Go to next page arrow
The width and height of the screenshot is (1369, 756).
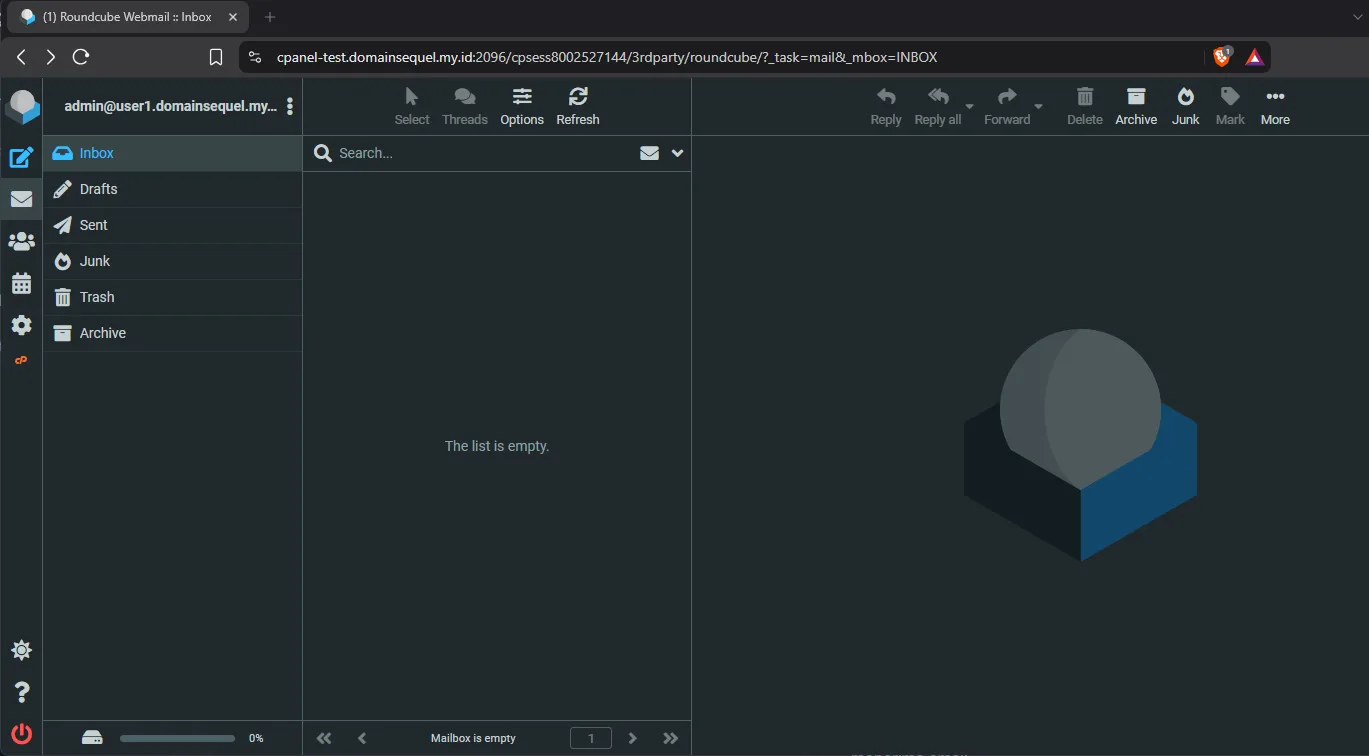(632, 738)
